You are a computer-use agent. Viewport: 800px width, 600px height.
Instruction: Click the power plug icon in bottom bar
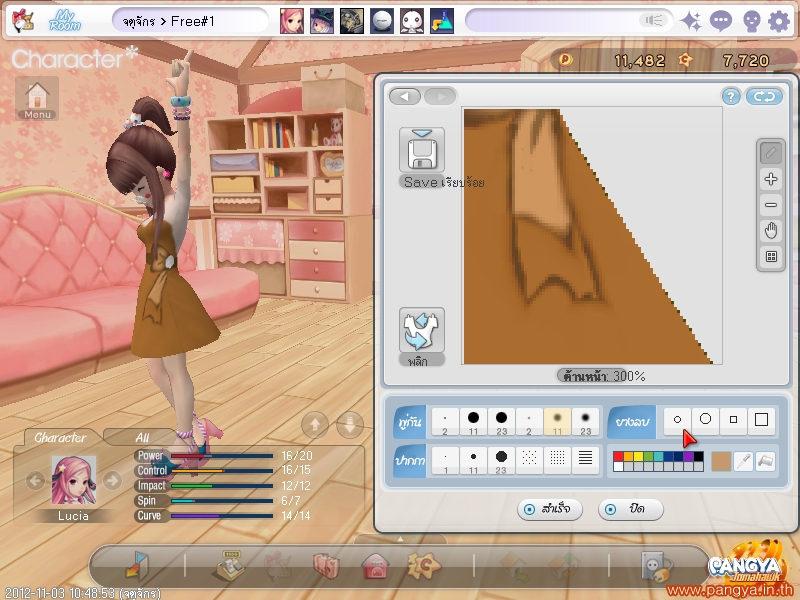point(657,566)
